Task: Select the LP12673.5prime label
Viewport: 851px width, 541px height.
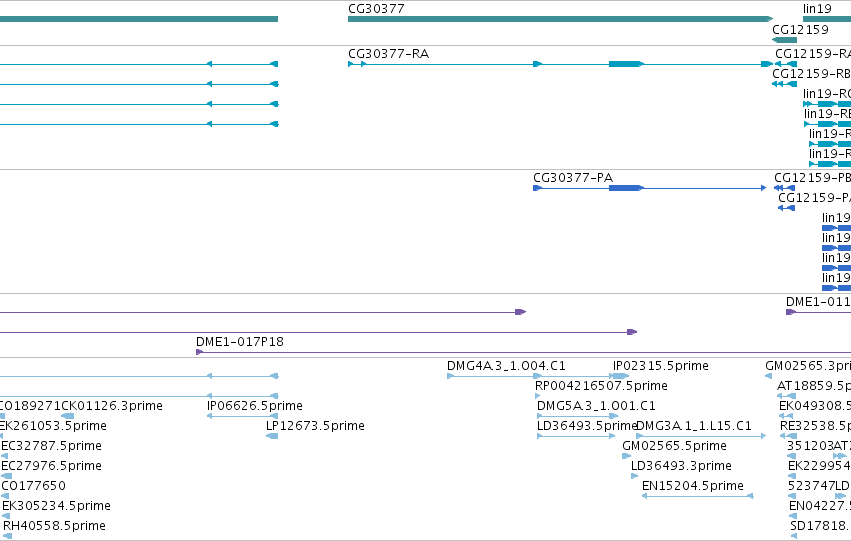Action: 315,426
